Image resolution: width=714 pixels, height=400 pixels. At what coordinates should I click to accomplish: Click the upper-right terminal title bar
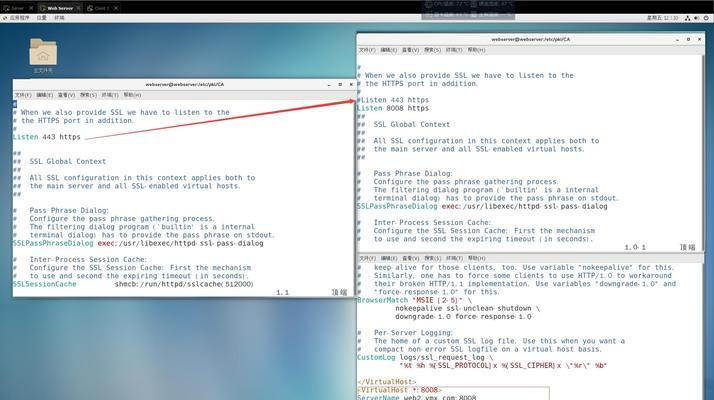(x=530, y=40)
